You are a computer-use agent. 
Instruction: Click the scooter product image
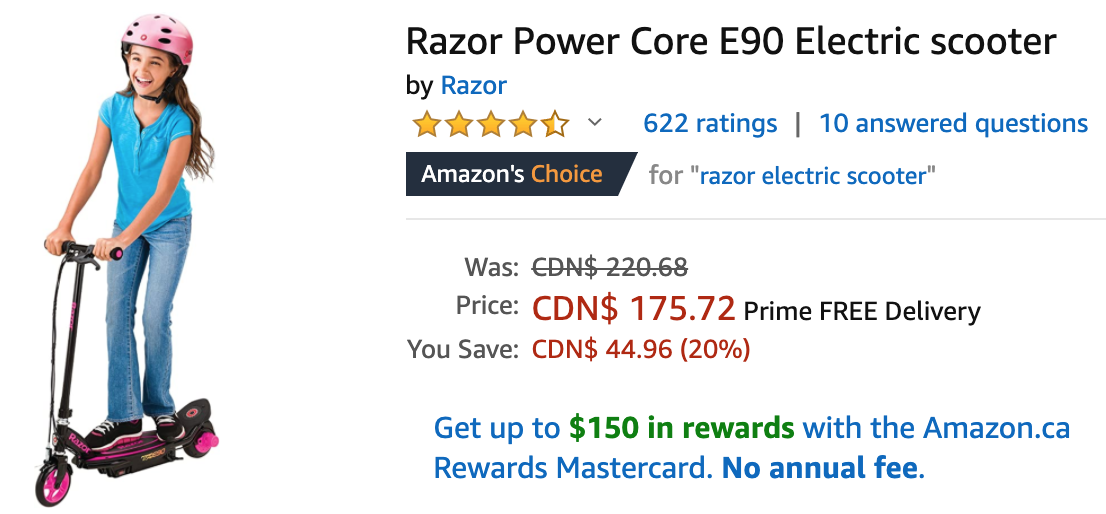tap(130, 260)
